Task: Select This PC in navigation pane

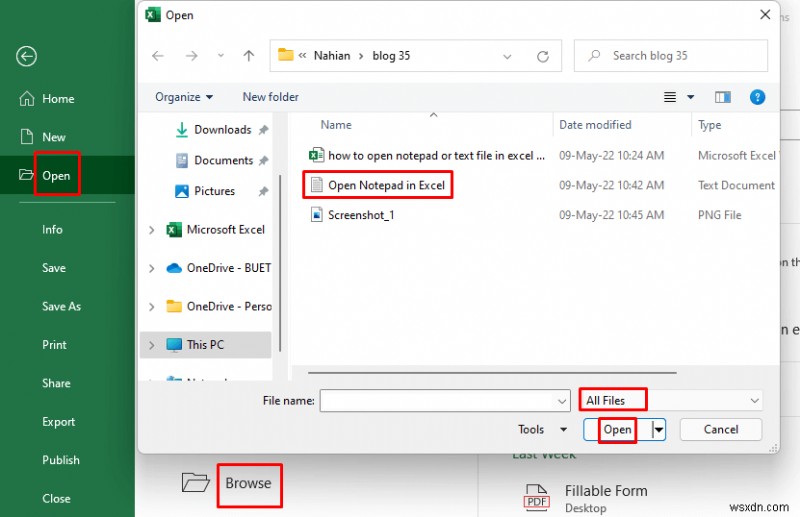Action: point(205,345)
